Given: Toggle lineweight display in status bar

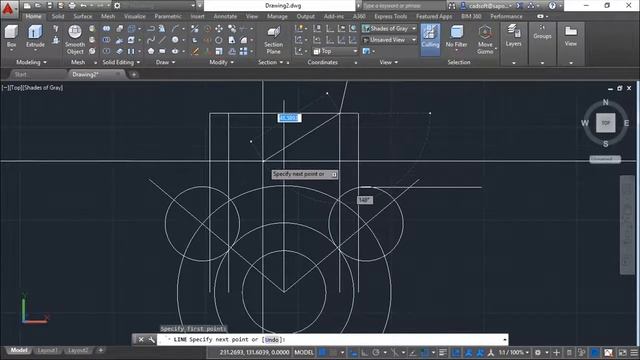Looking at the screenshot, I should click(x=443, y=352).
